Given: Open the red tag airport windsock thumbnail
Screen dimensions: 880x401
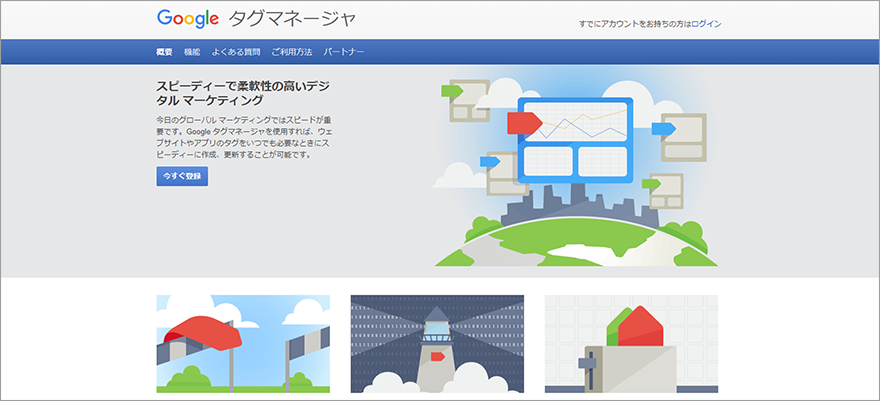Looking at the screenshot, I should click(x=243, y=344).
